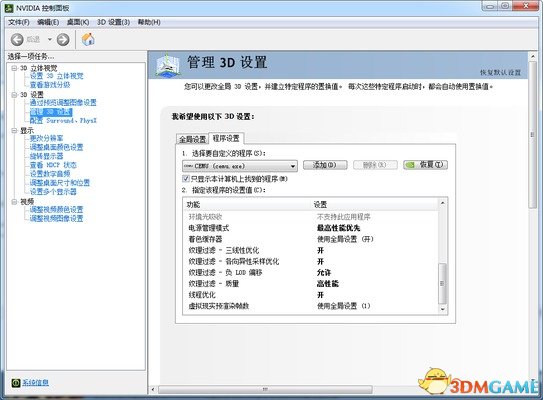The width and height of the screenshot is (543, 400).
Task: Switch to 全局设置 tab
Action: pos(192,139)
